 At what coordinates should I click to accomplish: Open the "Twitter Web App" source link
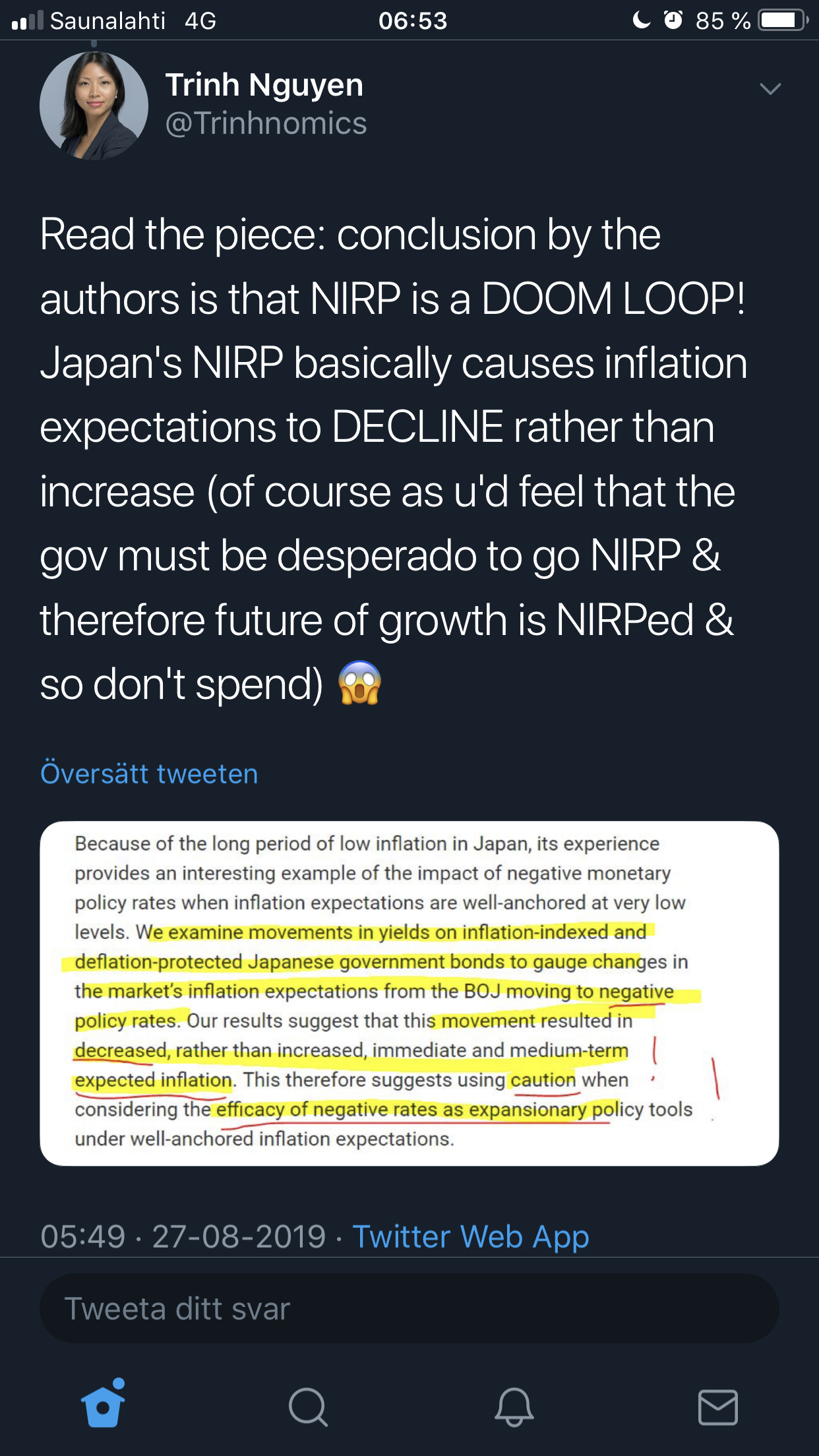pyautogui.click(x=471, y=1236)
